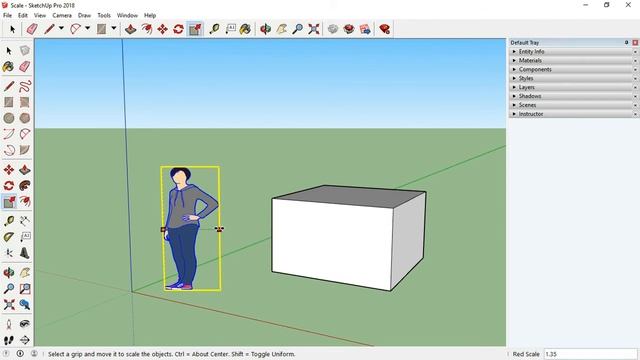Image resolution: width=640 pixels, height=360 pixels.
Task: Close the Default Tray
Action: [635, 42]
